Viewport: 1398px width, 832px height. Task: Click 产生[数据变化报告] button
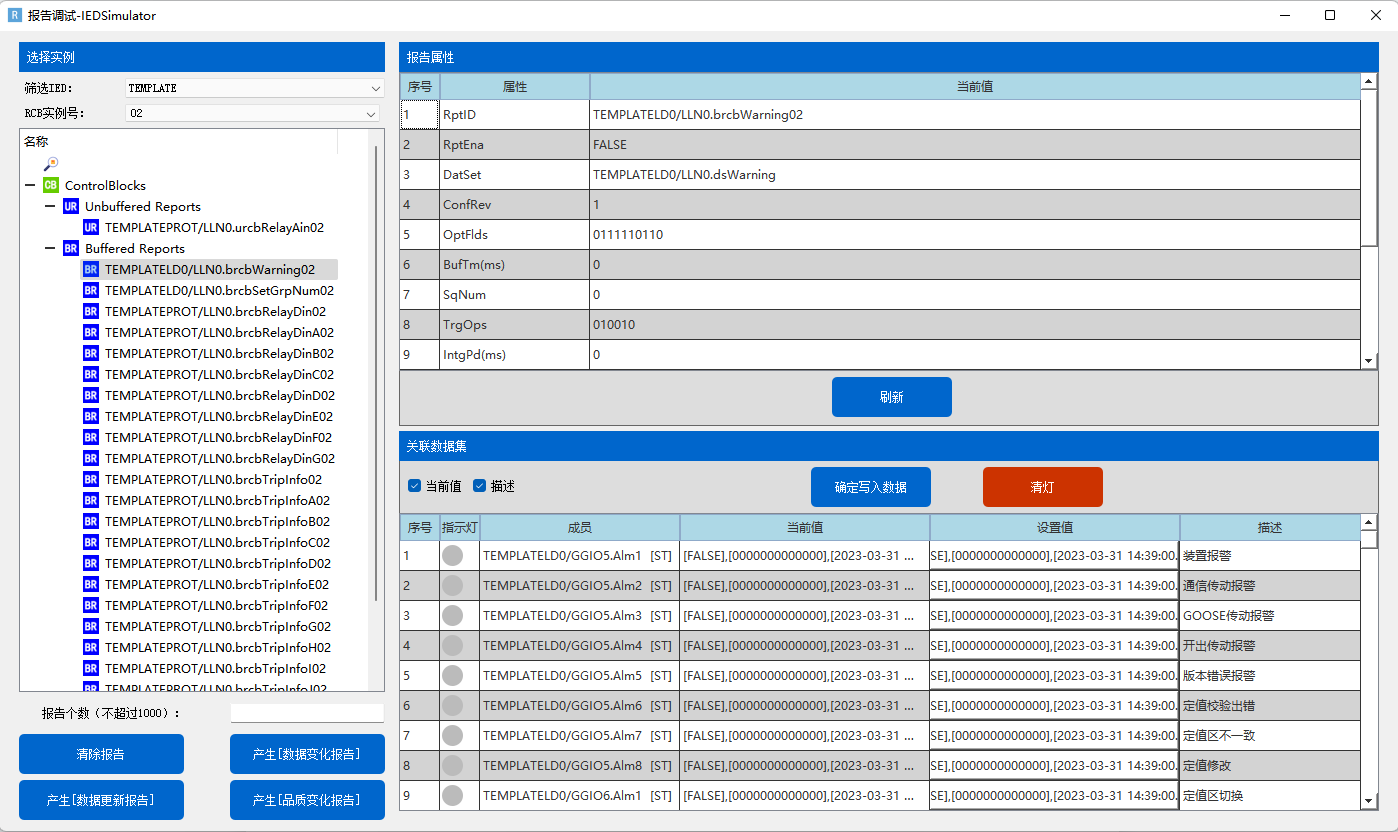coord(307,754)
